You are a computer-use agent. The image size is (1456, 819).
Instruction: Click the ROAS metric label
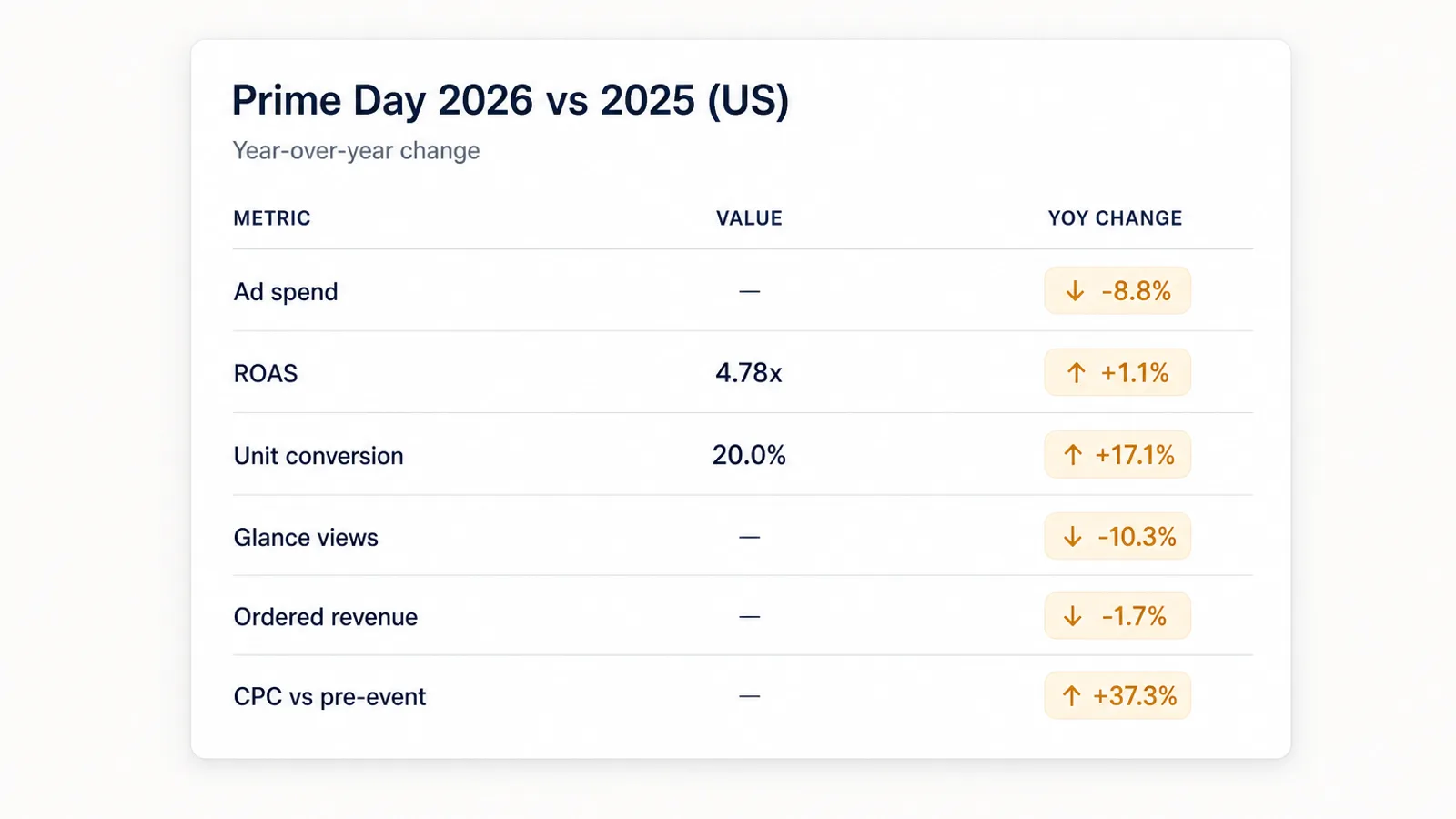[x=266, y=374]
